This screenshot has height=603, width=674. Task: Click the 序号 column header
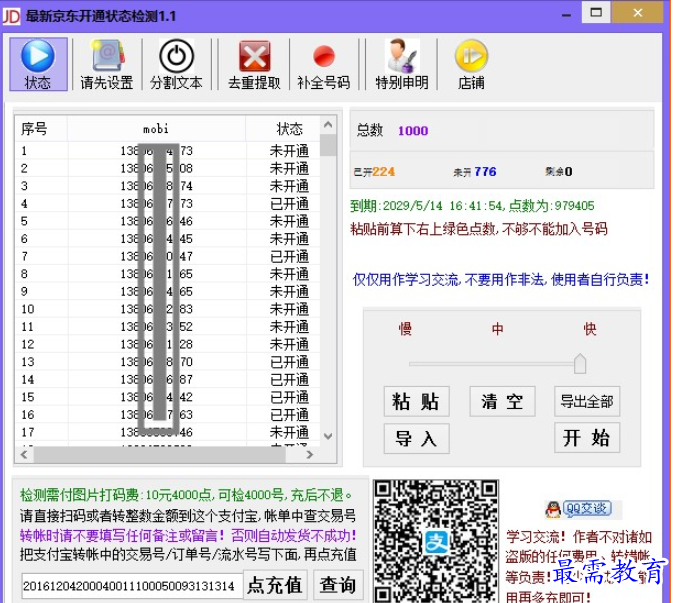[x=41, y=129]
